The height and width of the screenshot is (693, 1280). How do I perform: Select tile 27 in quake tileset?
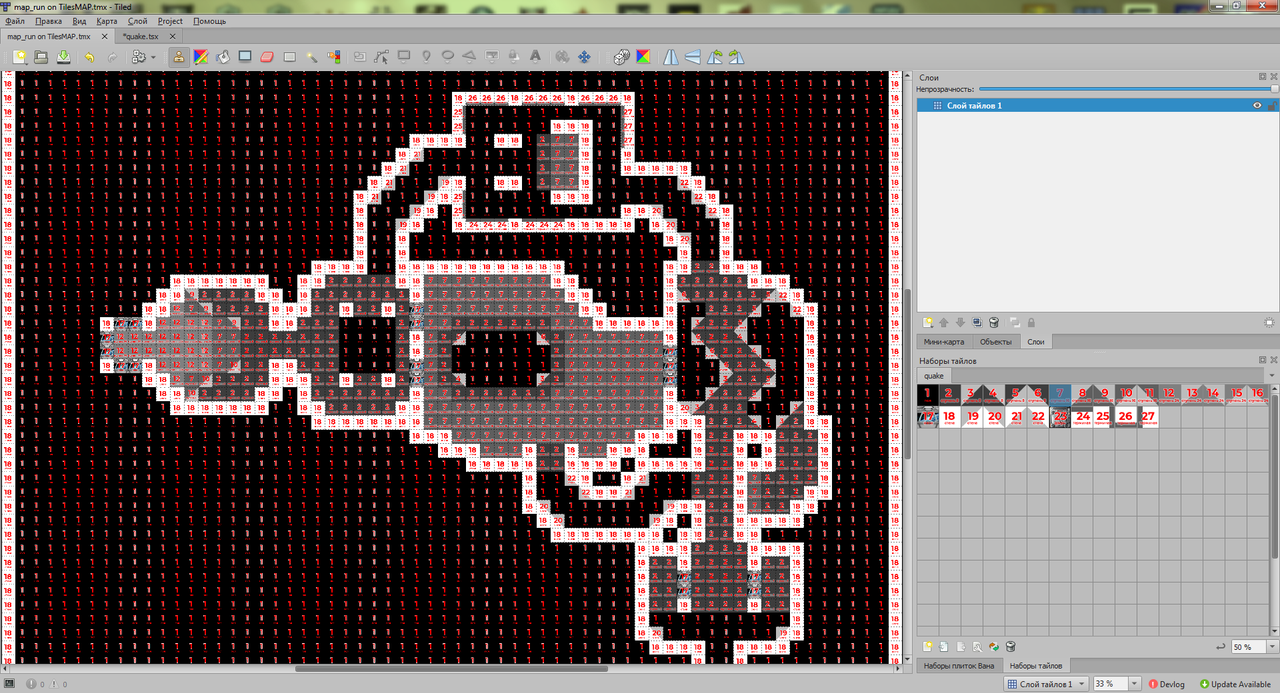pyautogui.click(x=1148, y=418)
